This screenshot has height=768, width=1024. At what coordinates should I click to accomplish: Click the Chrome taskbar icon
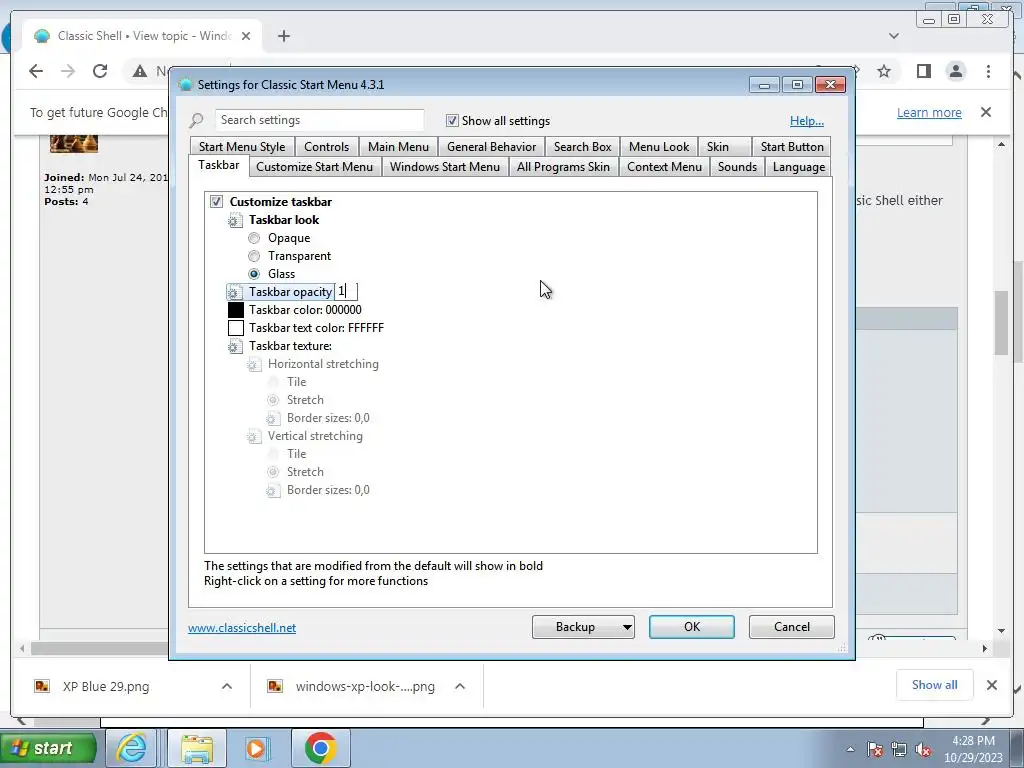pos(320,748)
